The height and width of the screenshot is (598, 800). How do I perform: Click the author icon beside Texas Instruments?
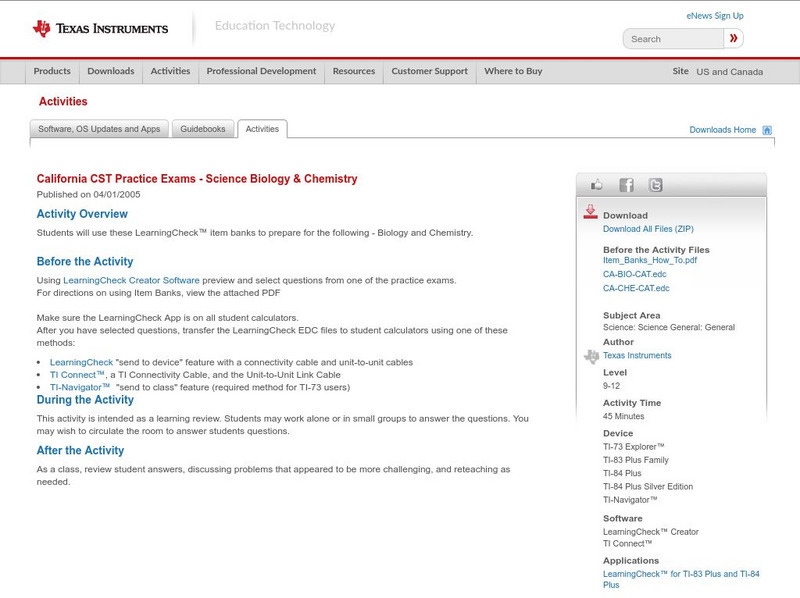[x=592, y=354]
